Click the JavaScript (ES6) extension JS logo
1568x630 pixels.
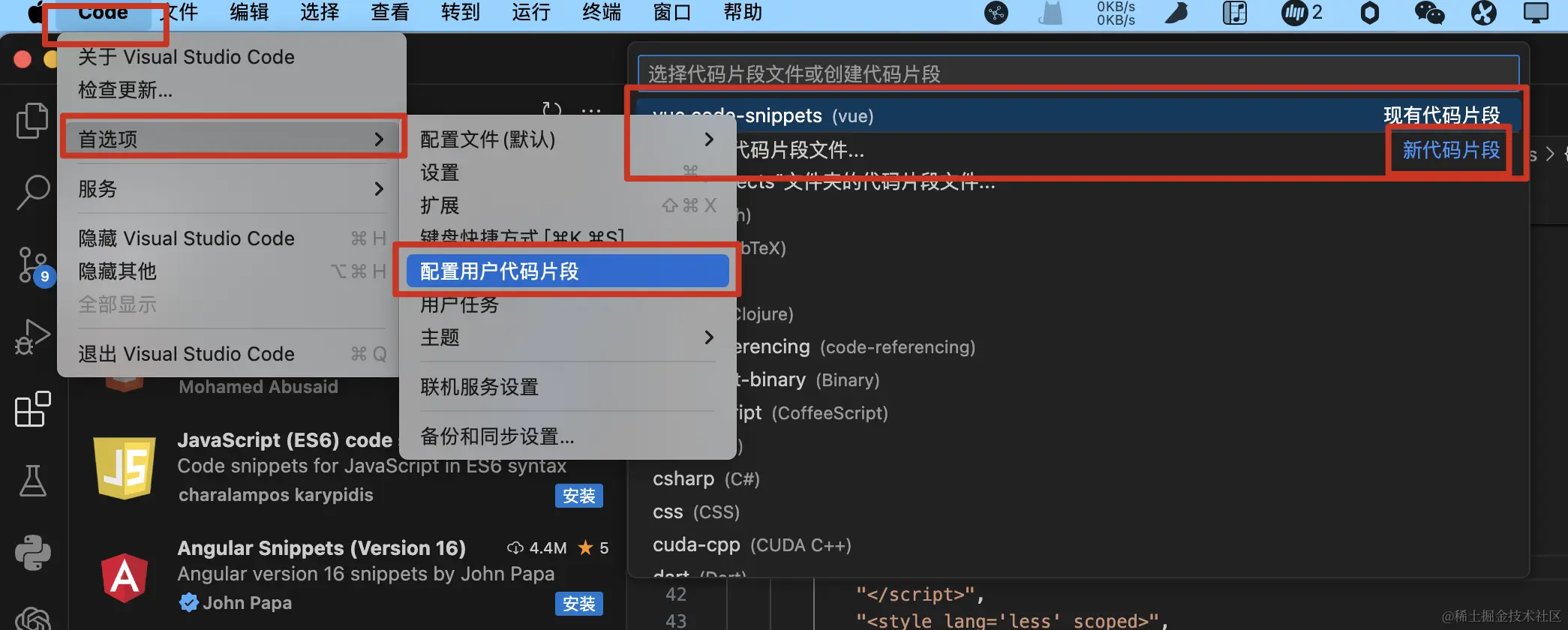[x=125, y=468]
